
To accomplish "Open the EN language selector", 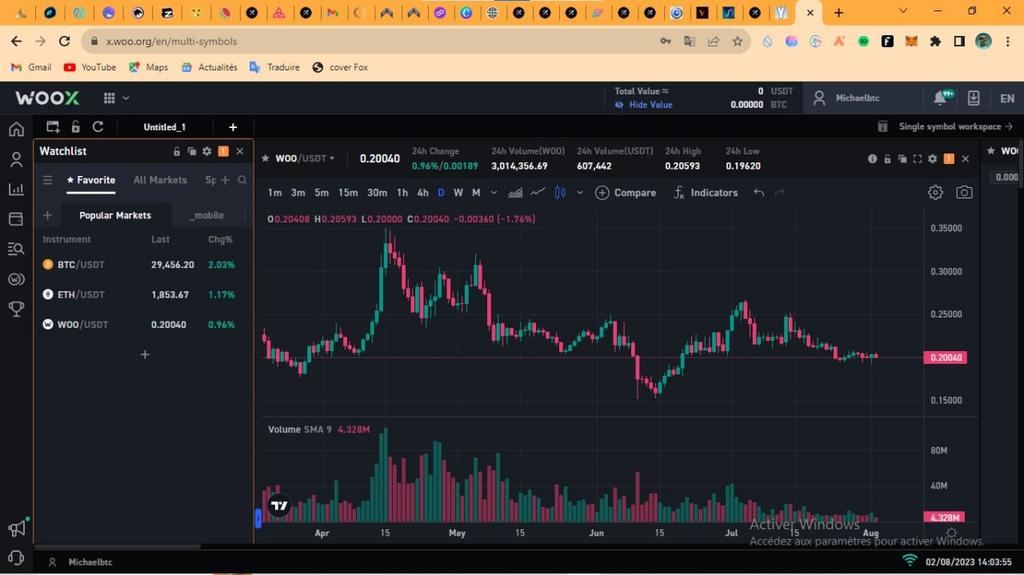I will [1007, 98].
